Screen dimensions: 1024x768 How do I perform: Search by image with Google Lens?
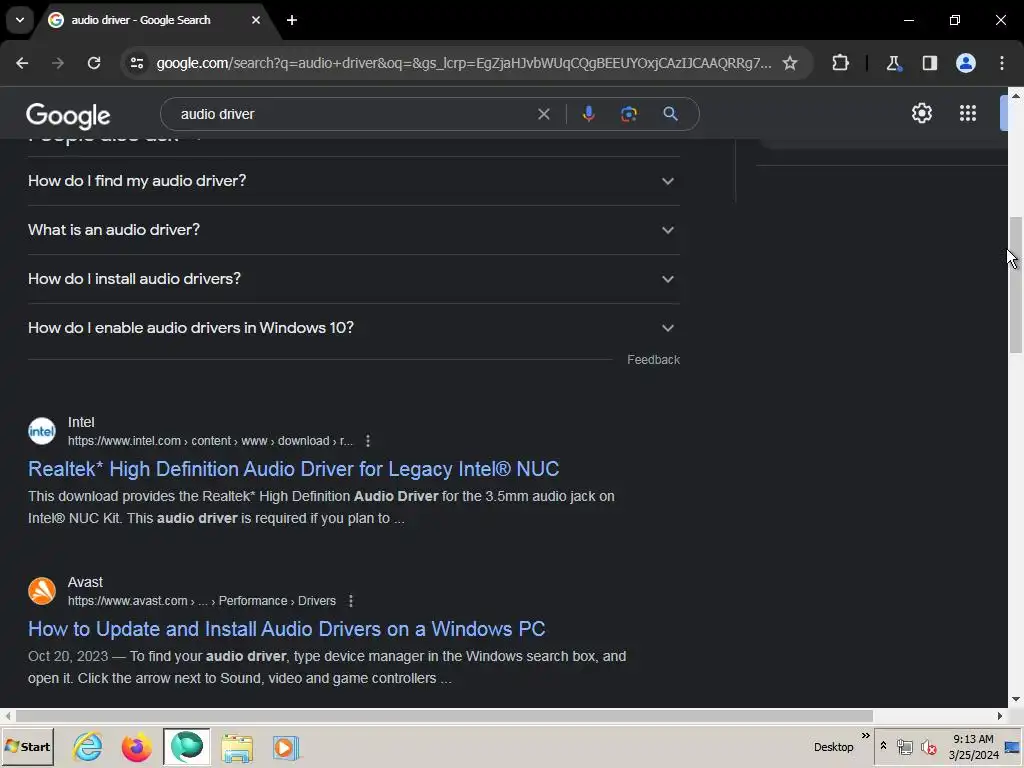point(629,114)
